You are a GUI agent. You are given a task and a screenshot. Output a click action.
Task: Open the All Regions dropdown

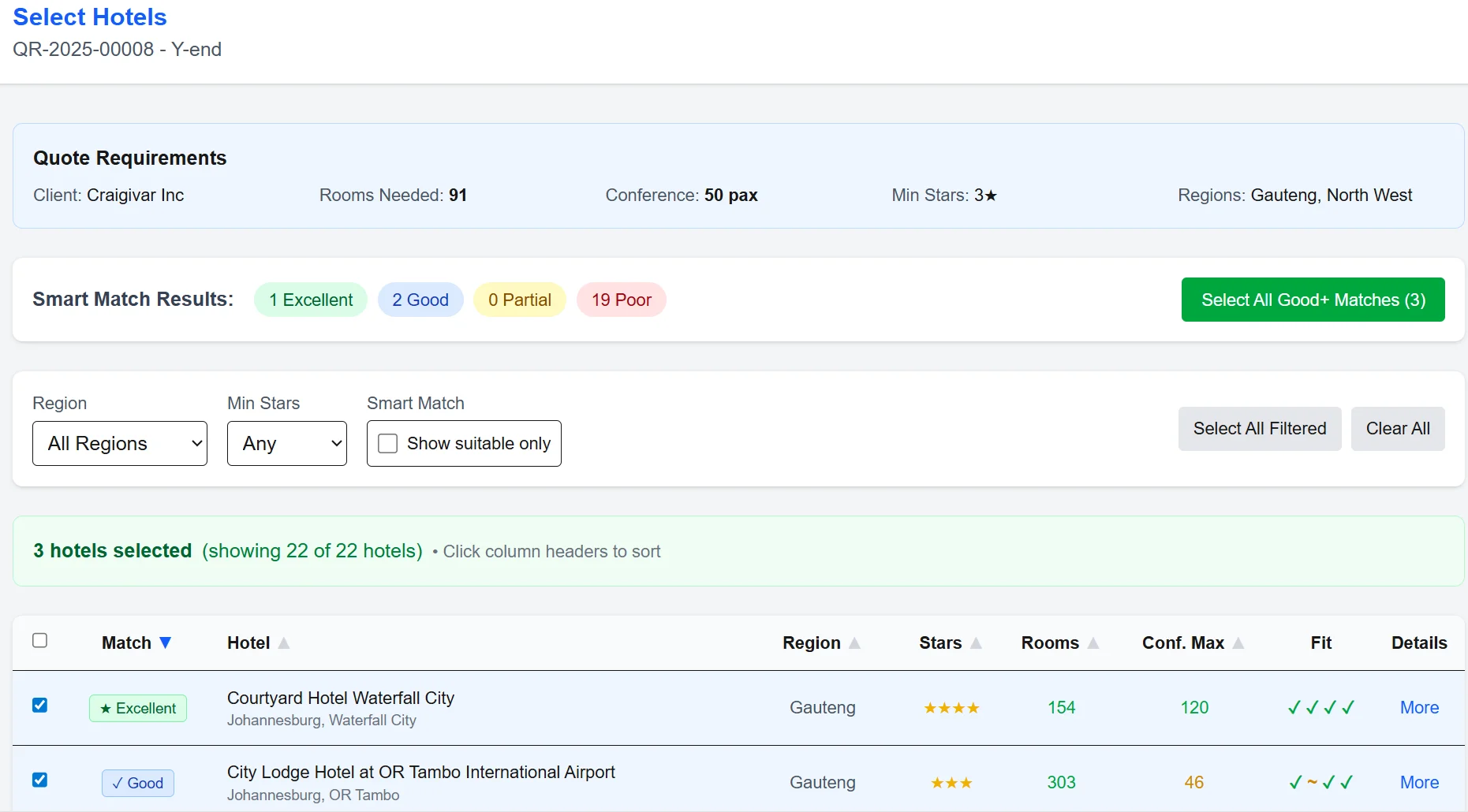click(x=120, y=443)
